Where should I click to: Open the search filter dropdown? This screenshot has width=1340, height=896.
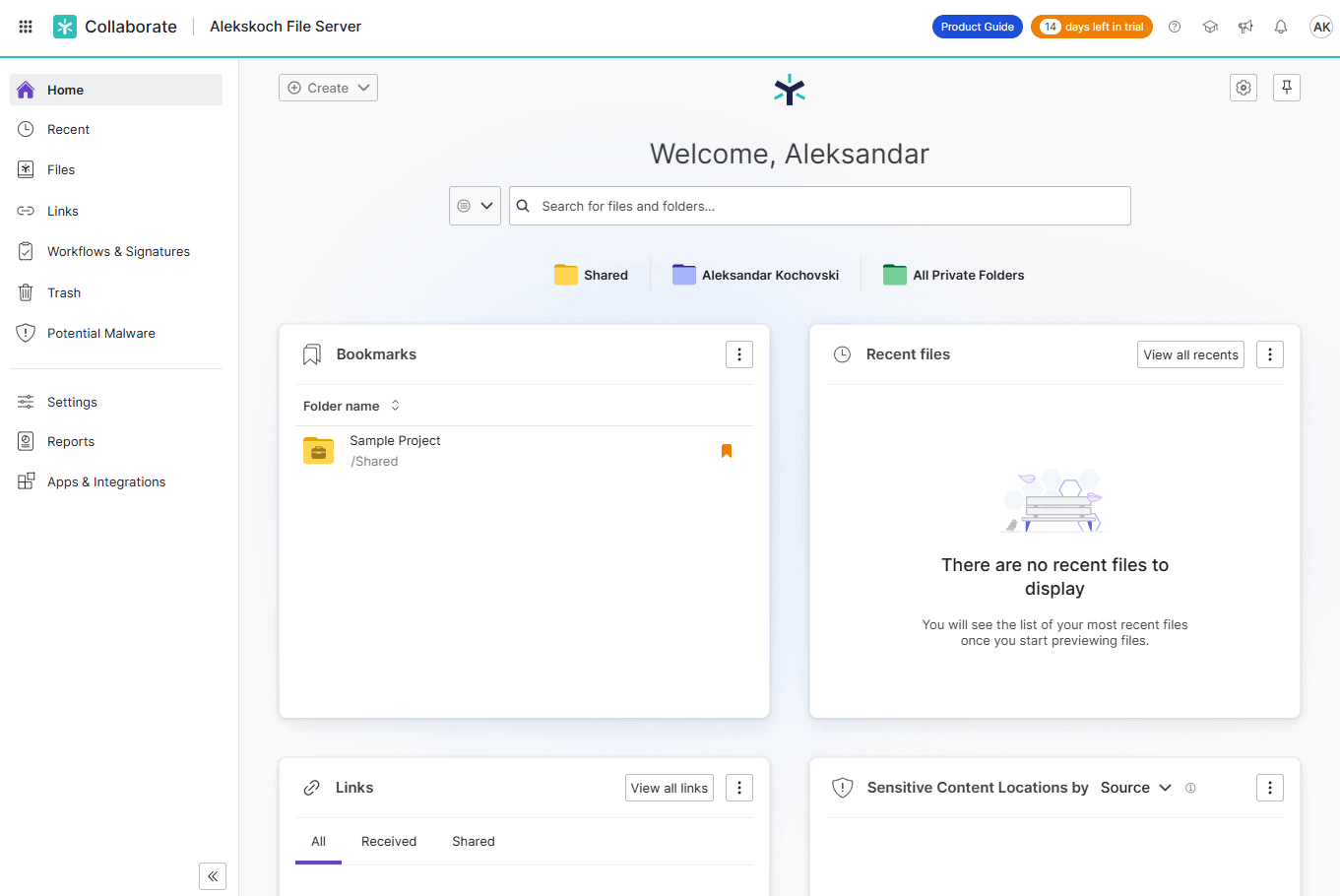tap(475, 206)
